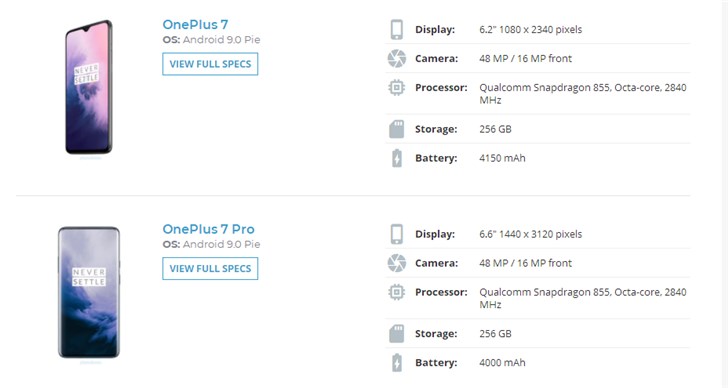Click the OnePlus 7 camera shutter icon
This screenshot has height=388, width=728.
[396, 58]
